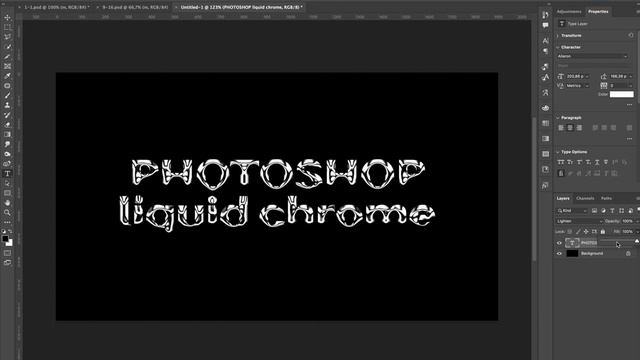Toggle lock all padlock icon

(603, 232)
